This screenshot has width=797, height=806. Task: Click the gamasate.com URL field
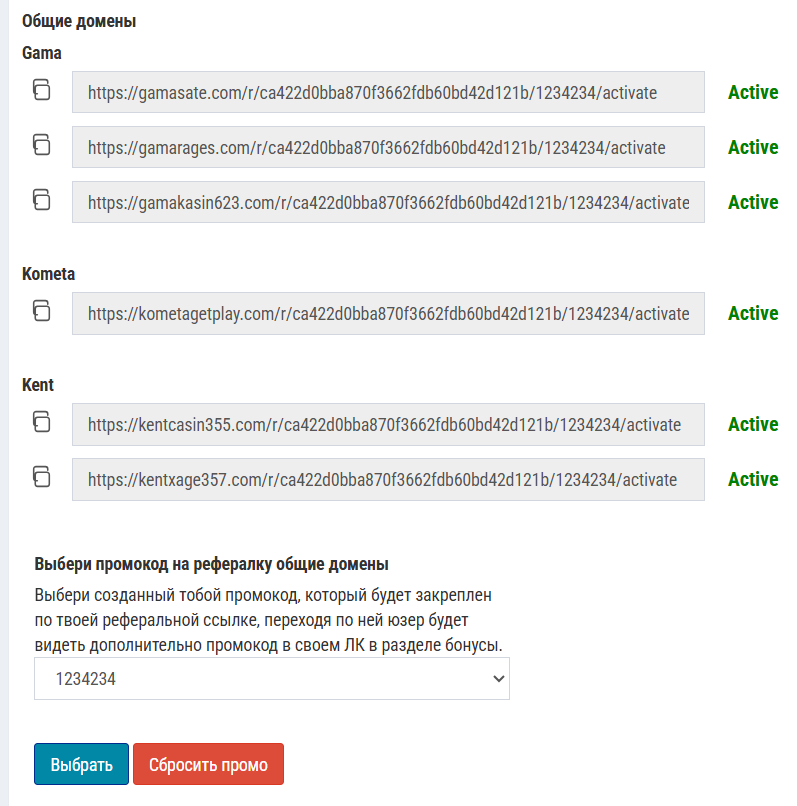coord(388,92)
